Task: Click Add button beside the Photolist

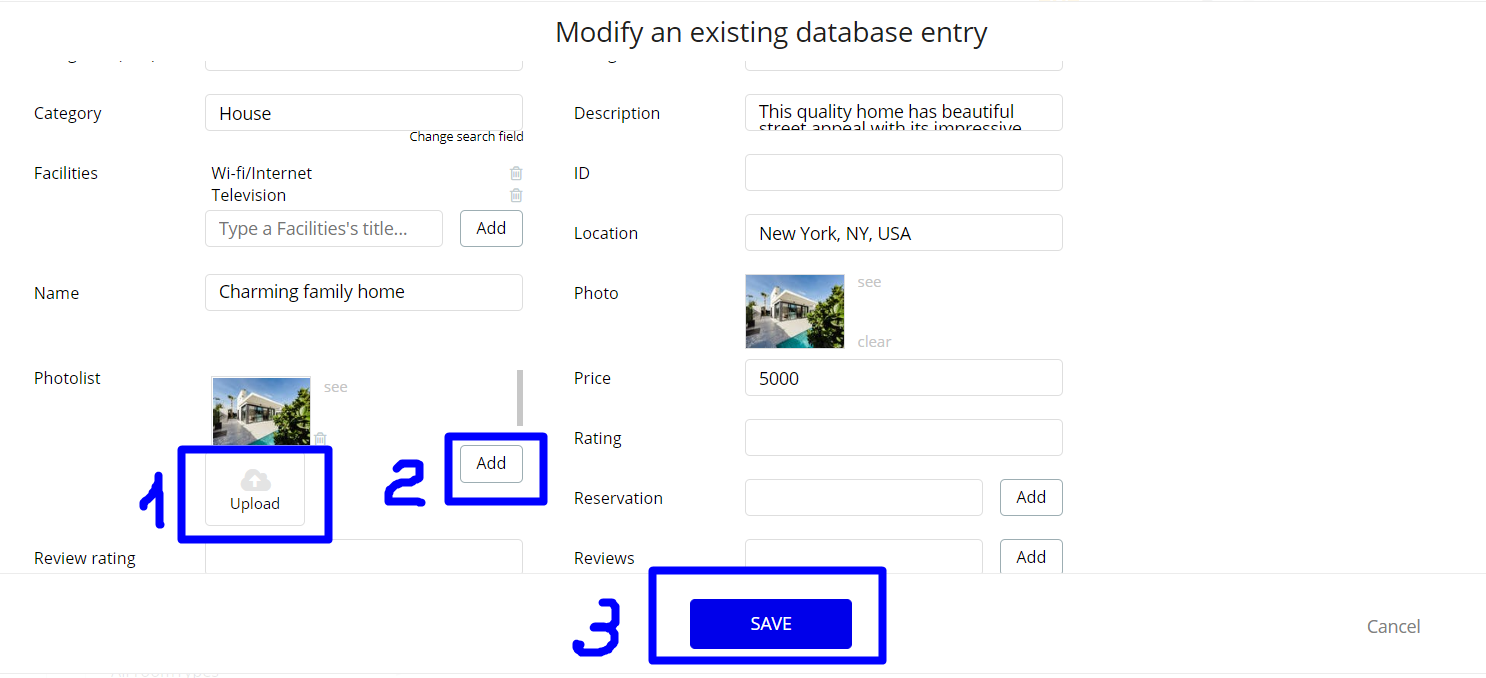Action: pos(491,463)
